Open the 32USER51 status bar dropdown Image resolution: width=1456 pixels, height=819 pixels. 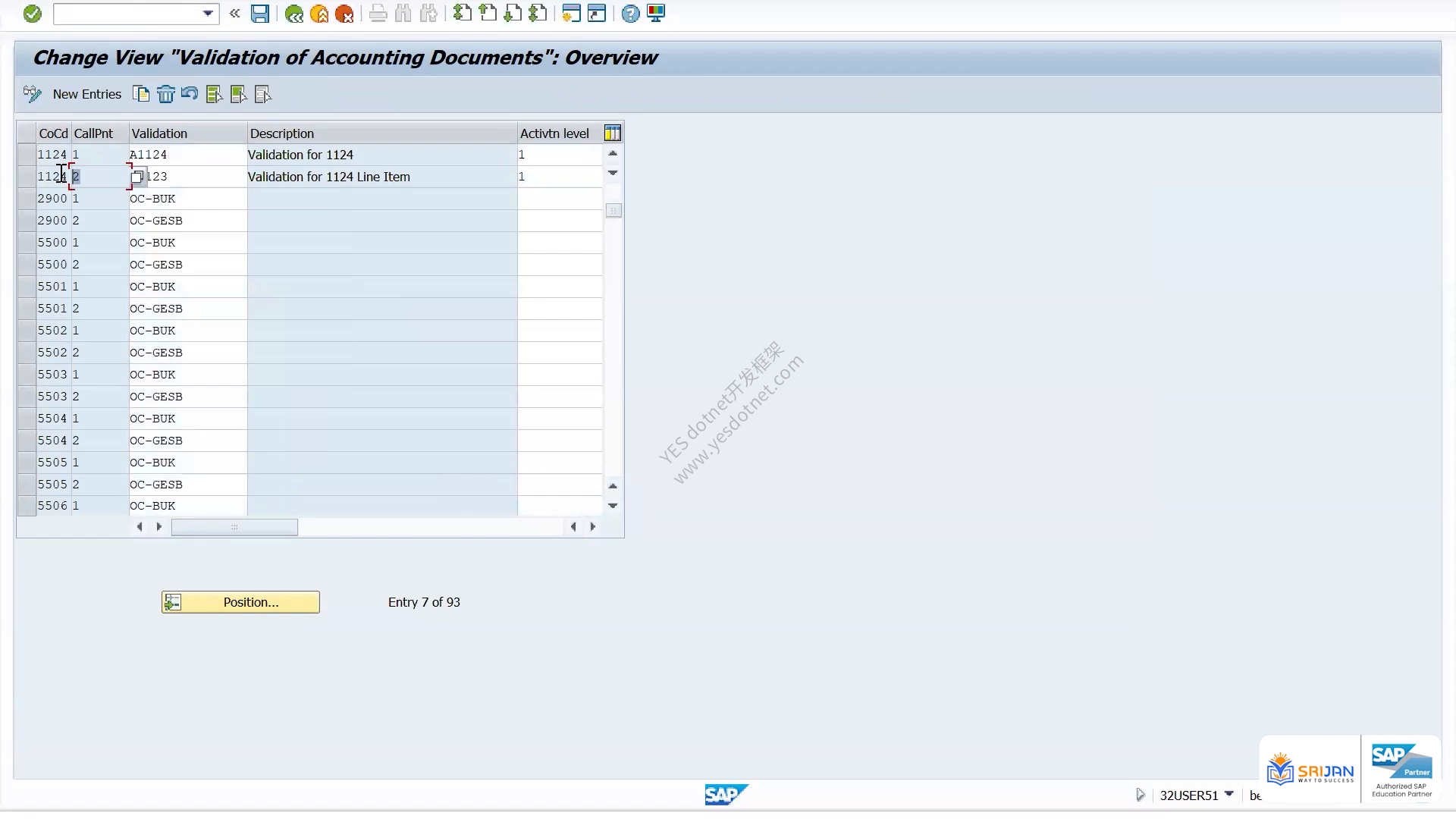(x=1229, y=794)
